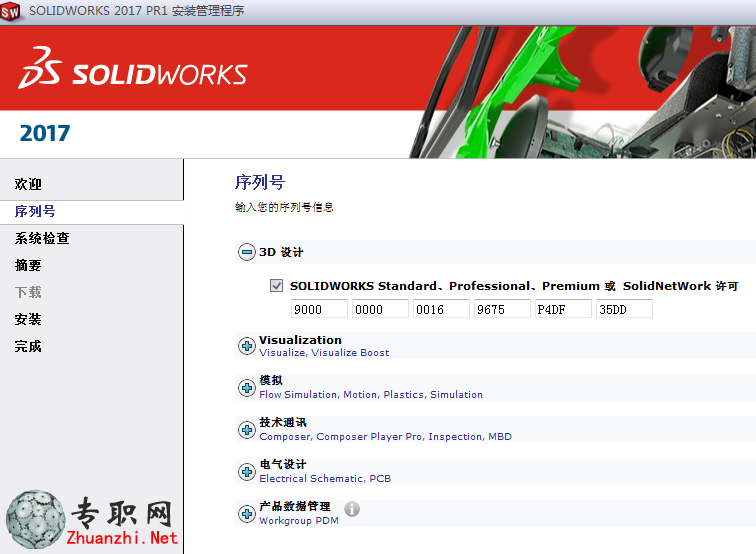756x554 pixels.
Task: Click the 技术通讯 section title
Action: click(283, 422)
